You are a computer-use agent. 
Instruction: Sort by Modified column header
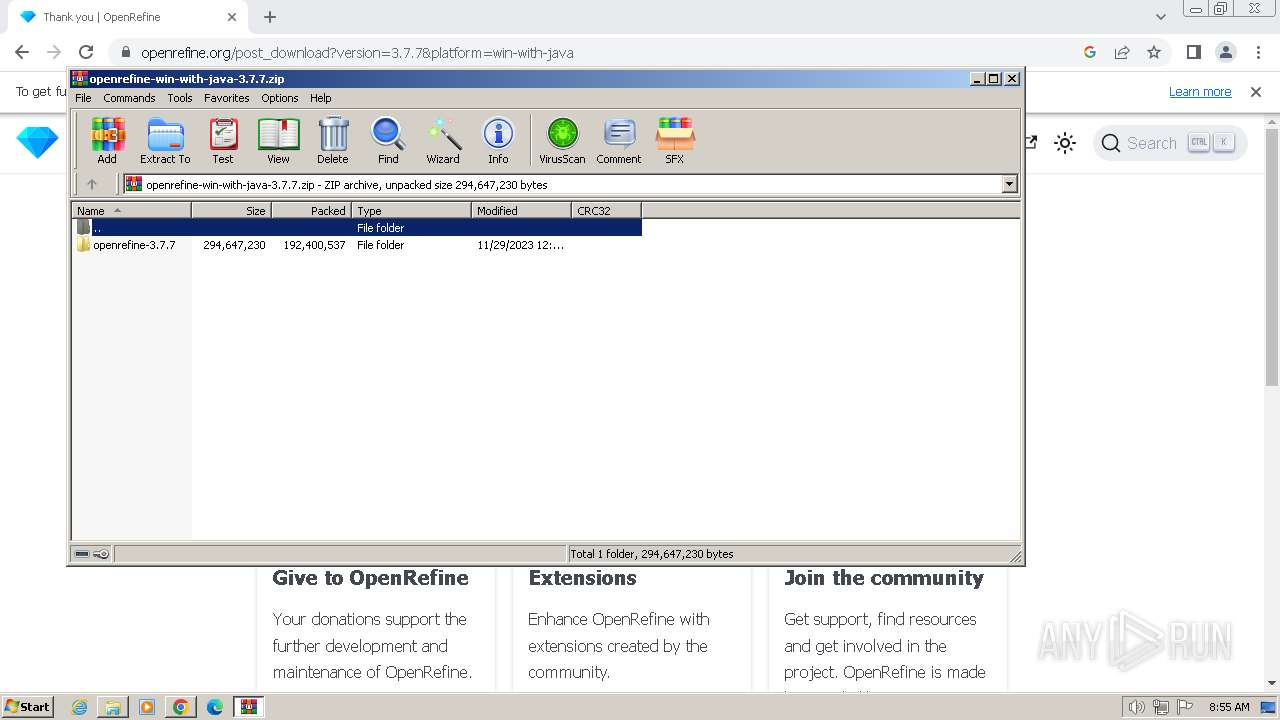(x=521, y=210)
